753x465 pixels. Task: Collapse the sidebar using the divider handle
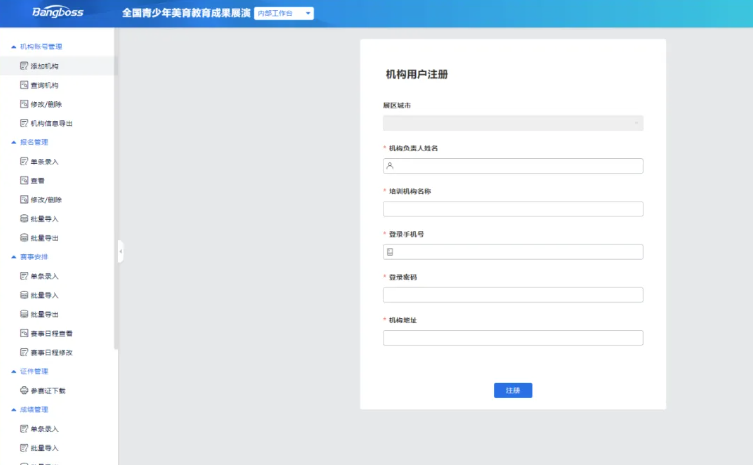[121, 251]
